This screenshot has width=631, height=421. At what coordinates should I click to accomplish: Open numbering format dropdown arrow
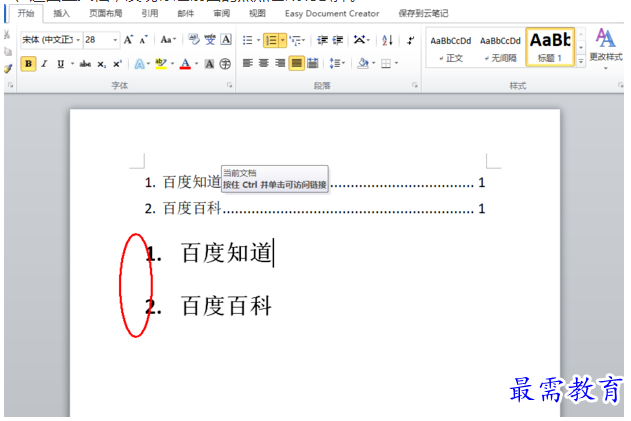(283, 40)
